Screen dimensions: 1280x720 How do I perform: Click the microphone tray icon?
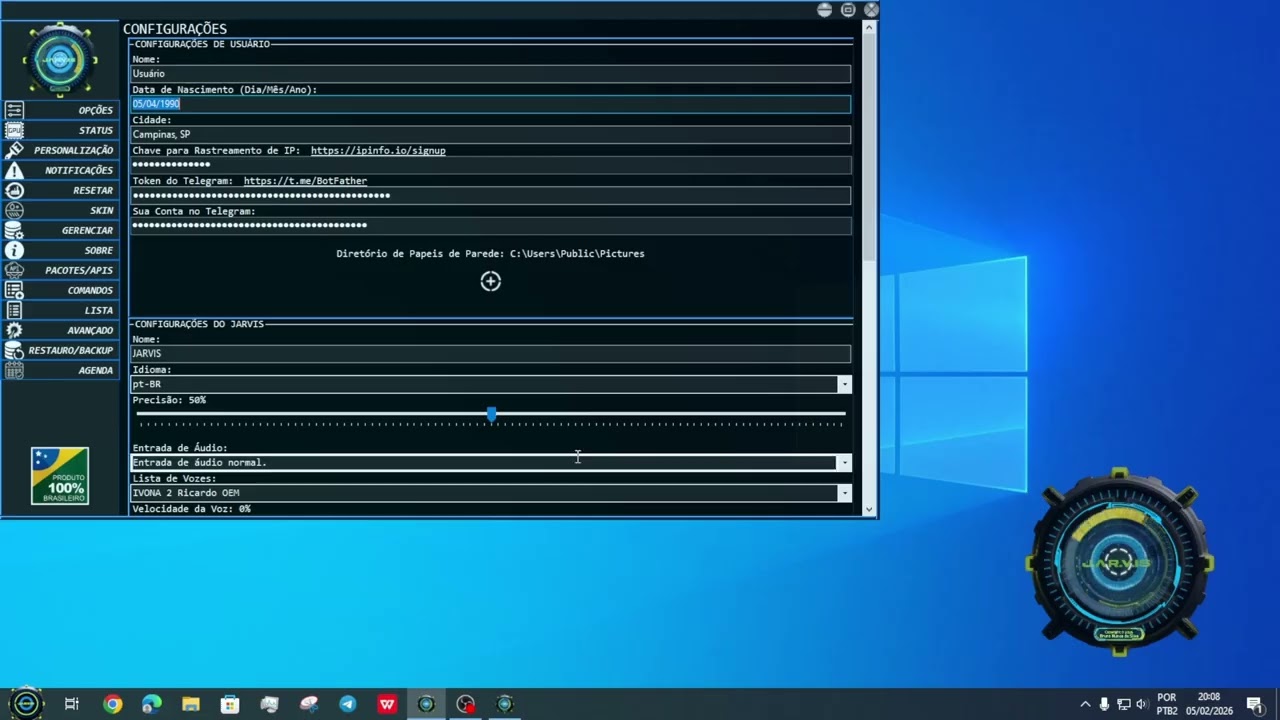coord(1104,704)
